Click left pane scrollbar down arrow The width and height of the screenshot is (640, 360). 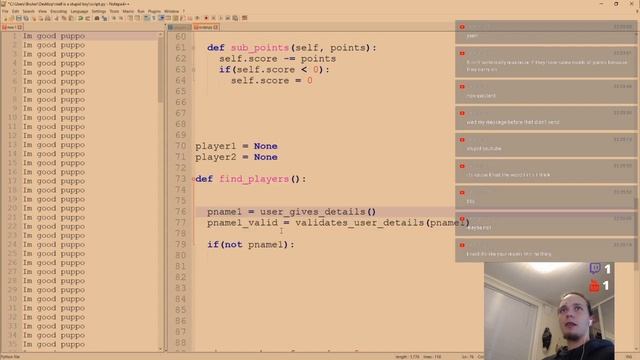(x=160, y=349)
